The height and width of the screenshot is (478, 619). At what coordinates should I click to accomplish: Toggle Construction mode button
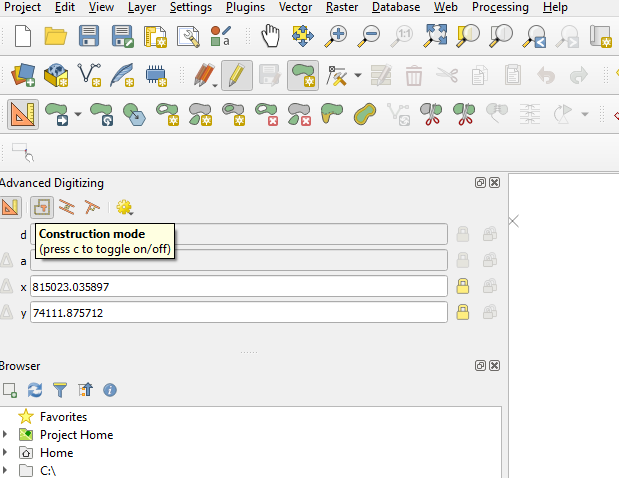tap(41, 207)
